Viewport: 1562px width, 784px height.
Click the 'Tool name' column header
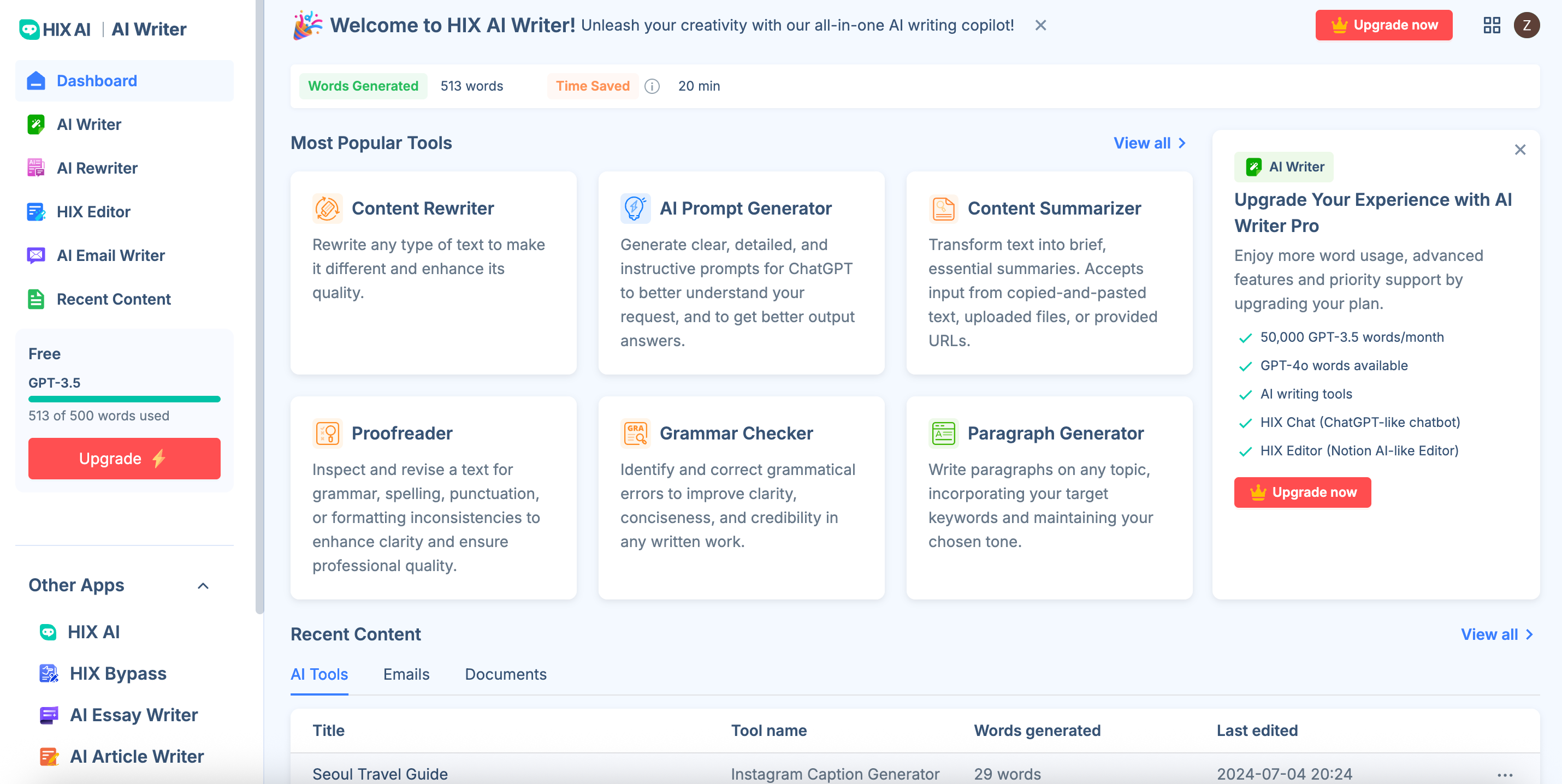[768, 730]
